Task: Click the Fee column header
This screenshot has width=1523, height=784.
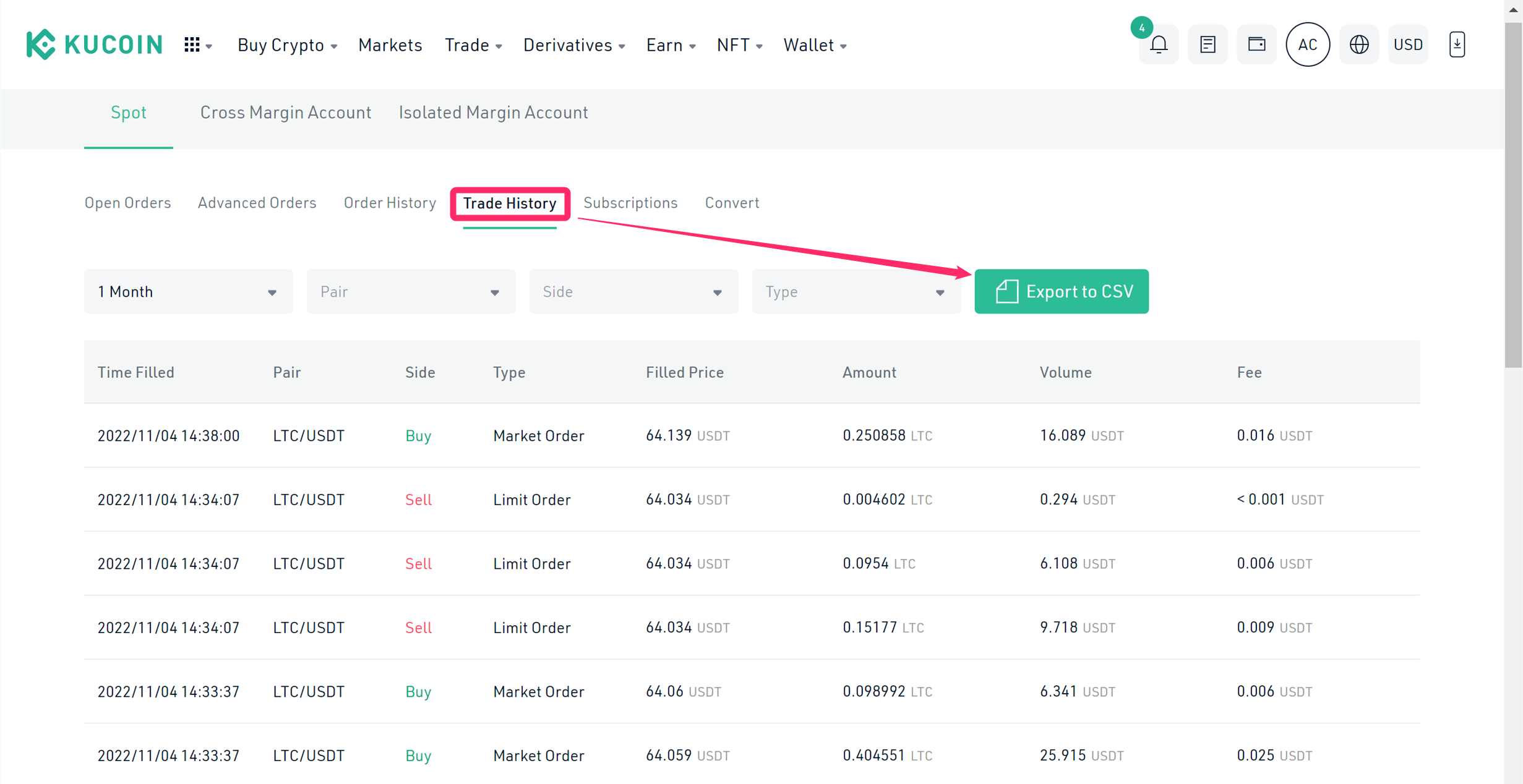Action: click(1249, 372)
